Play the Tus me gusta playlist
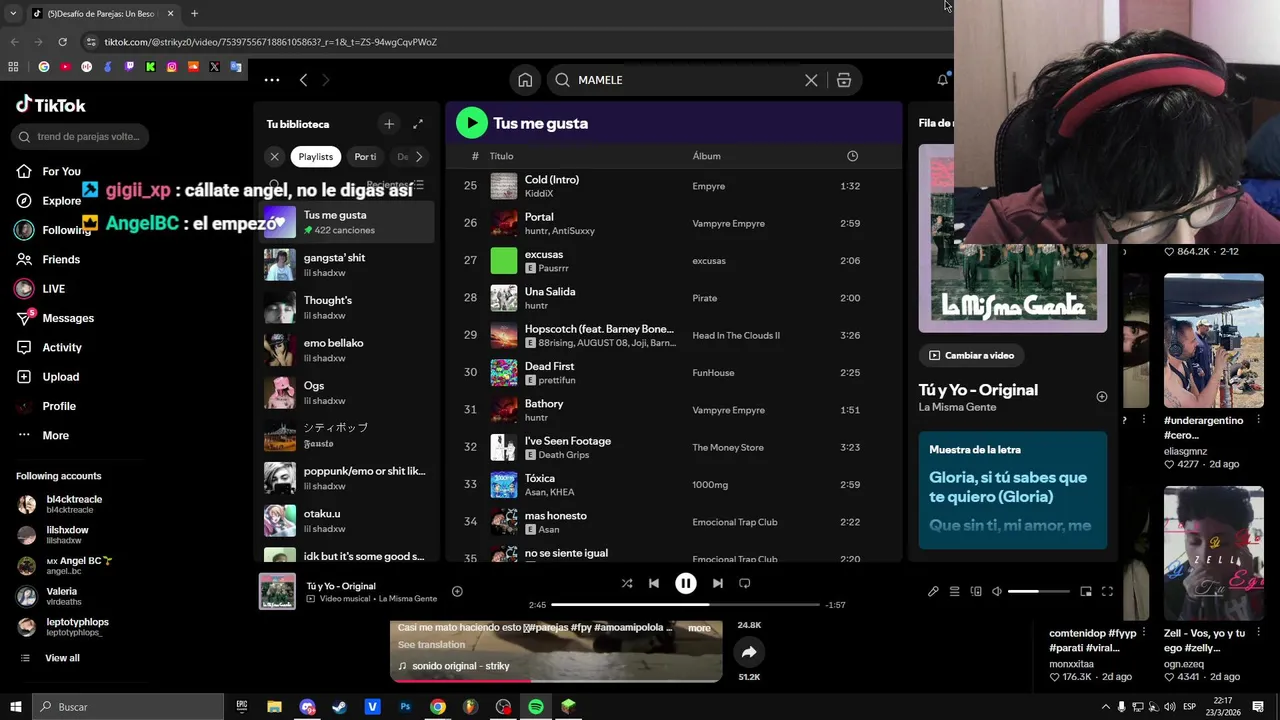The width and height of the screenshot is (1280, 720). click(471, 123)
